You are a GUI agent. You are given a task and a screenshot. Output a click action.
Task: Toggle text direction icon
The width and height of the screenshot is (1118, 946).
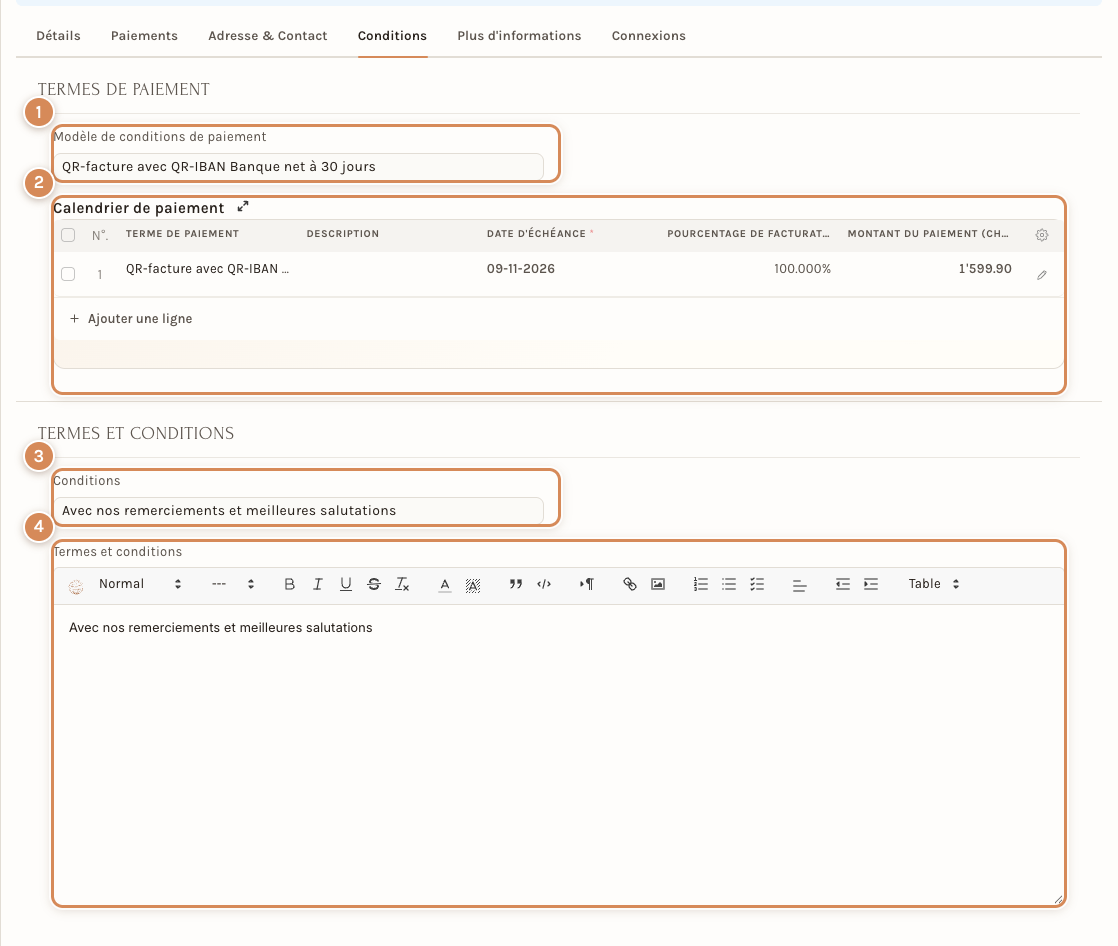586,584
